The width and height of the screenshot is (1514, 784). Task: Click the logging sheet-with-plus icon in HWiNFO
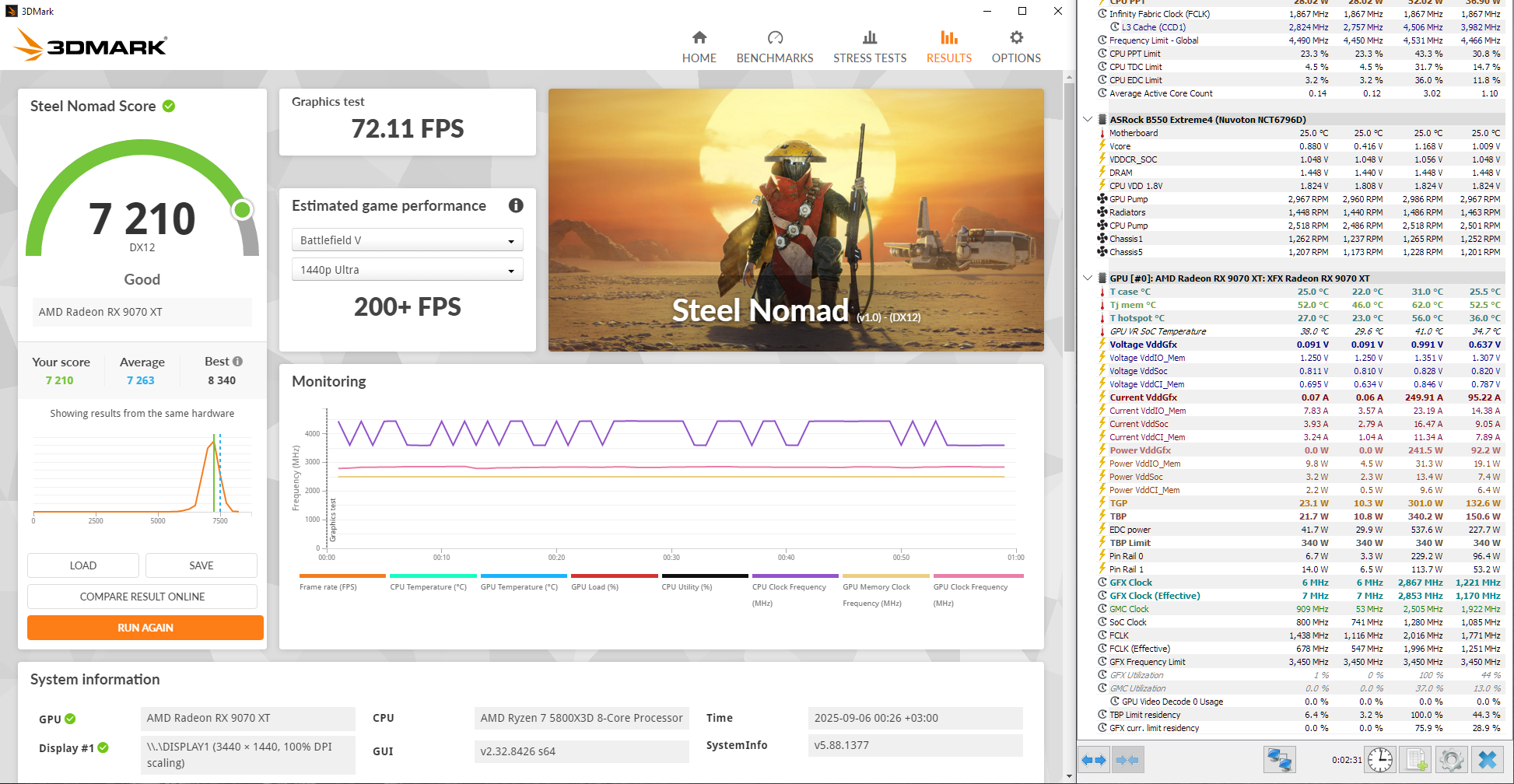point(1418,760)
